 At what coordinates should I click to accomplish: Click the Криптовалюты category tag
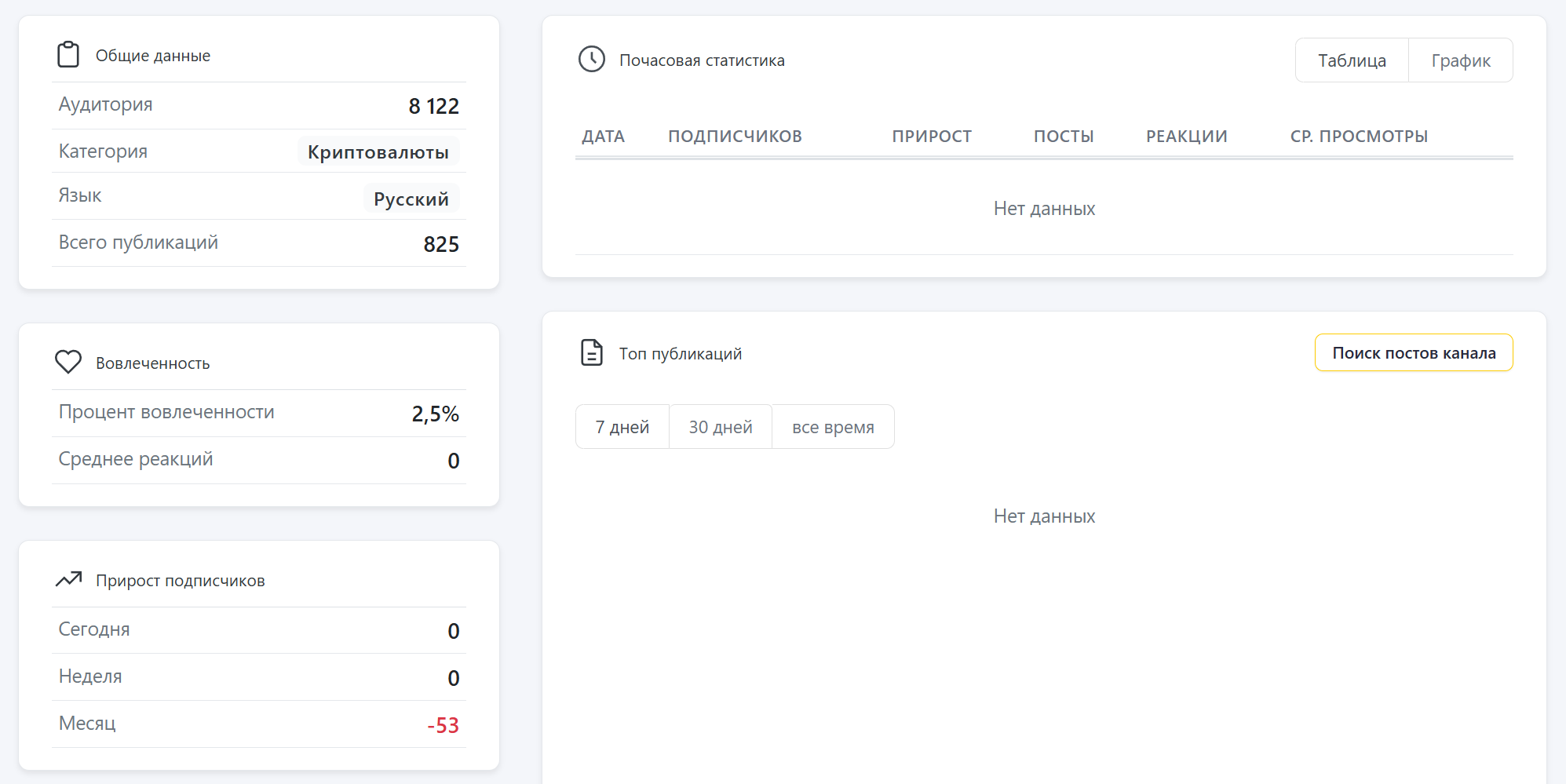[x=378, y=151]
